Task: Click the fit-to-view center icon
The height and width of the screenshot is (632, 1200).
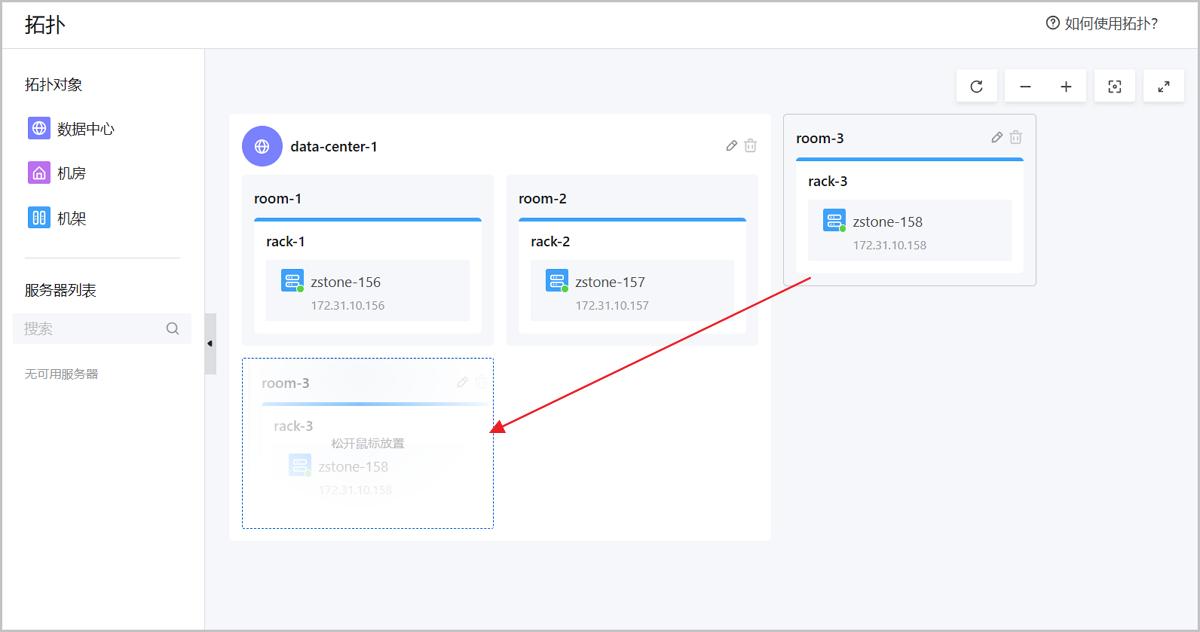Action: [1115, 87]
